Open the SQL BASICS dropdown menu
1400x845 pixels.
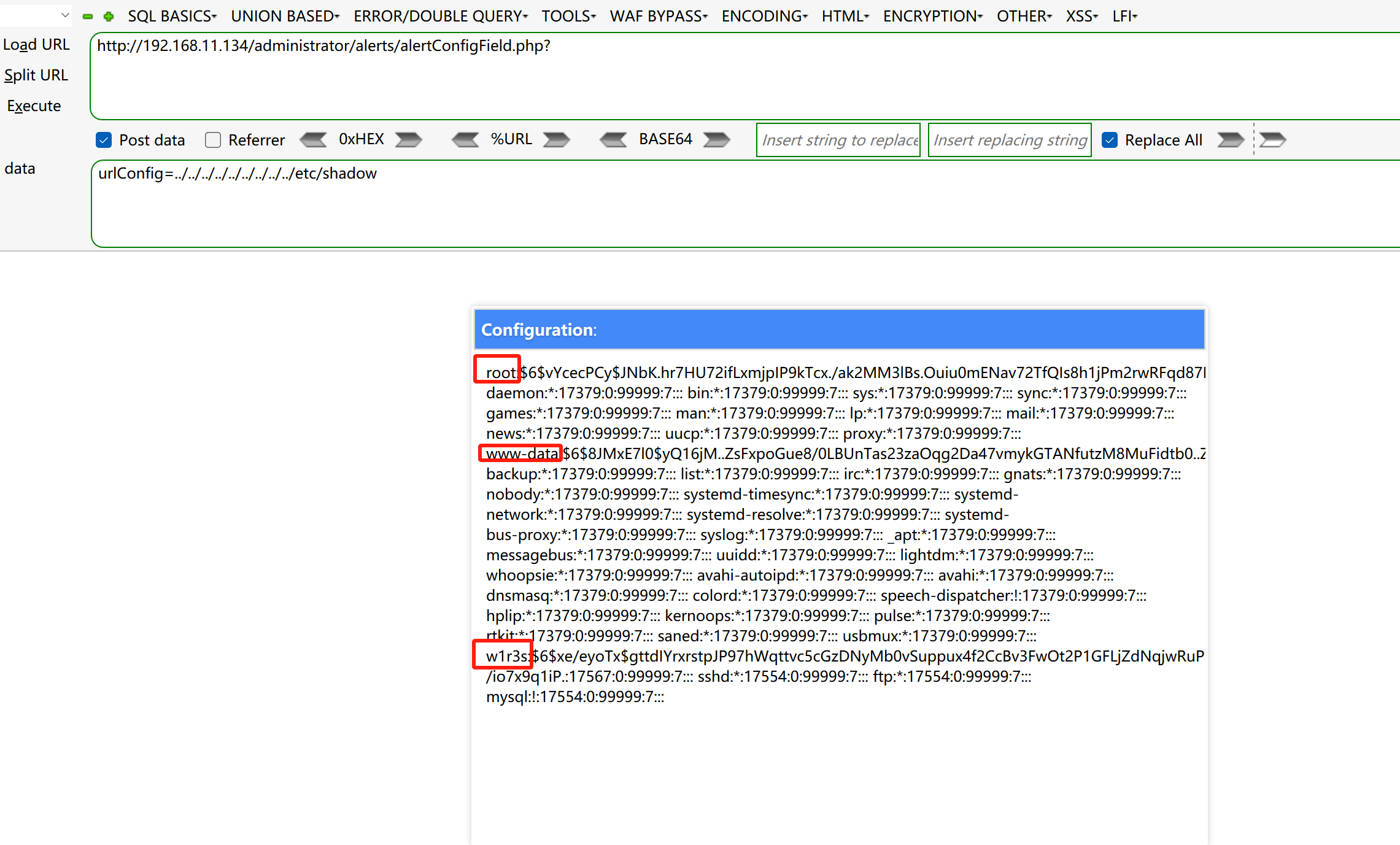(172, 17)
